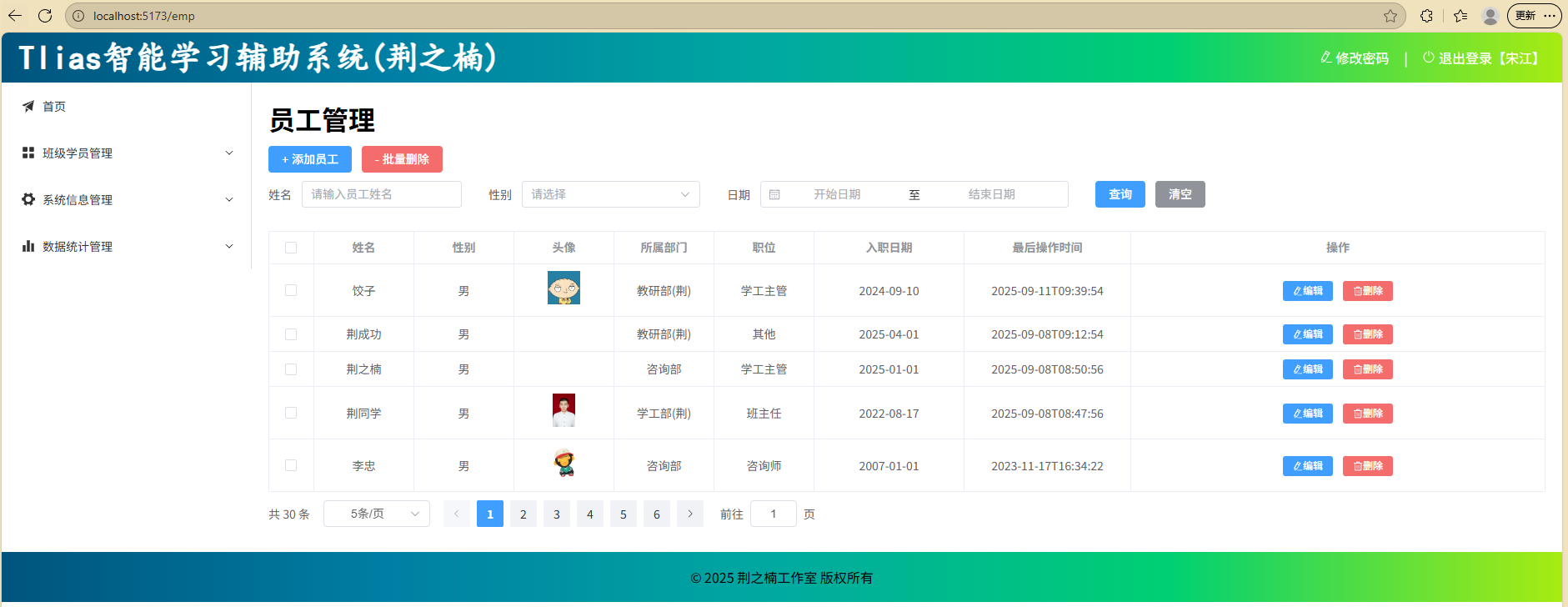Click the 退出登录 power icon
The height and width of the screenshot is (607, 1568).
(1428, 58)
